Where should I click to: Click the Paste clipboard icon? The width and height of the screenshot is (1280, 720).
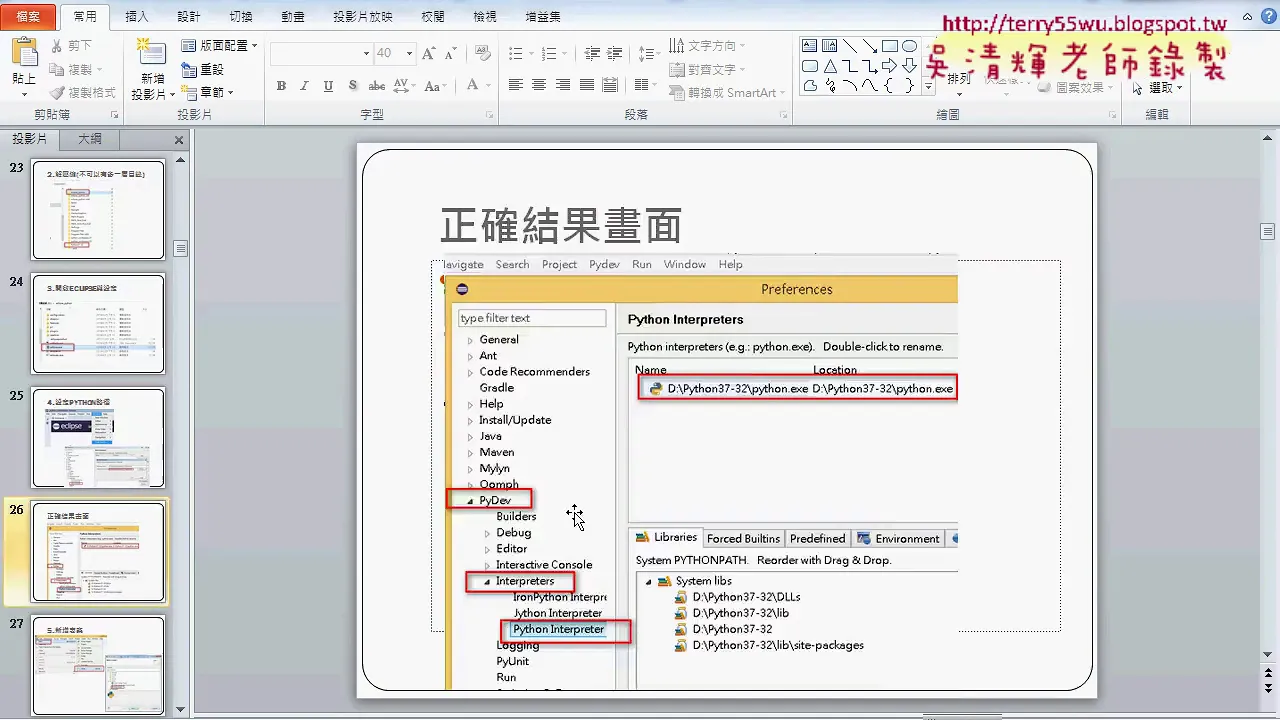coord(24,53)
